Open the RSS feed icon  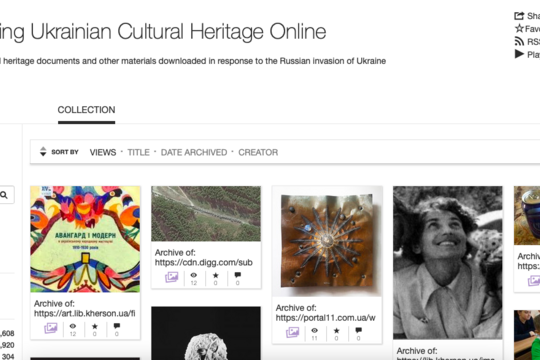tap(519, 41)
